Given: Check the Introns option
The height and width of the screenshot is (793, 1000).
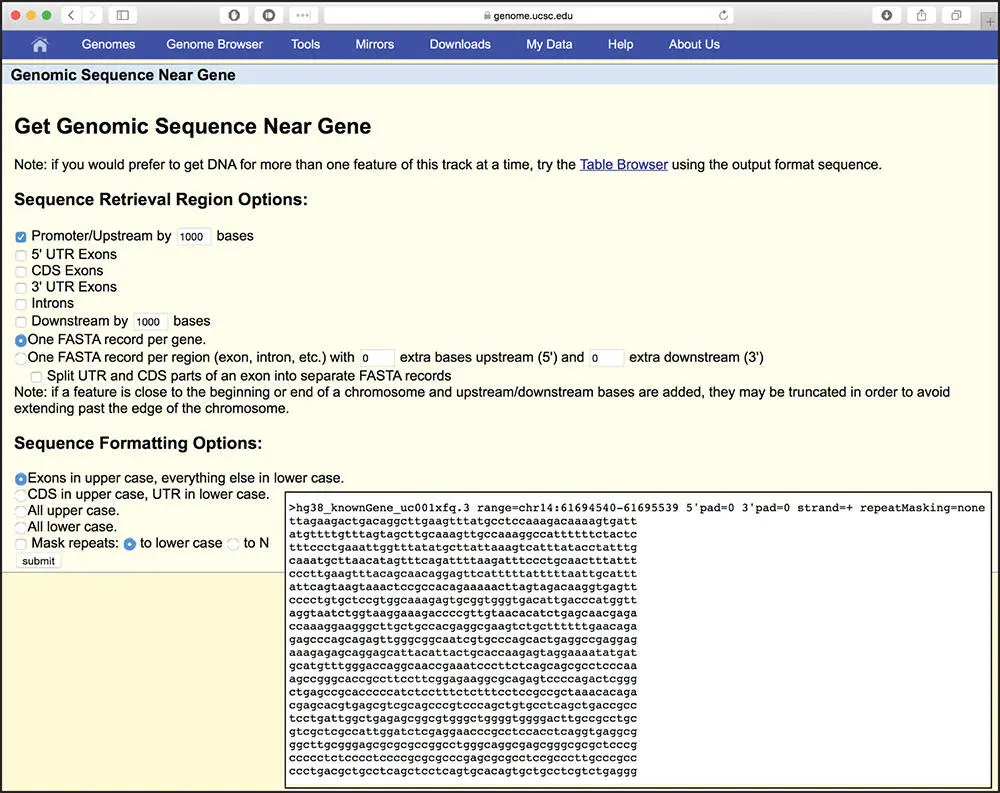Looking at the screenshot, I should point(21,304).
